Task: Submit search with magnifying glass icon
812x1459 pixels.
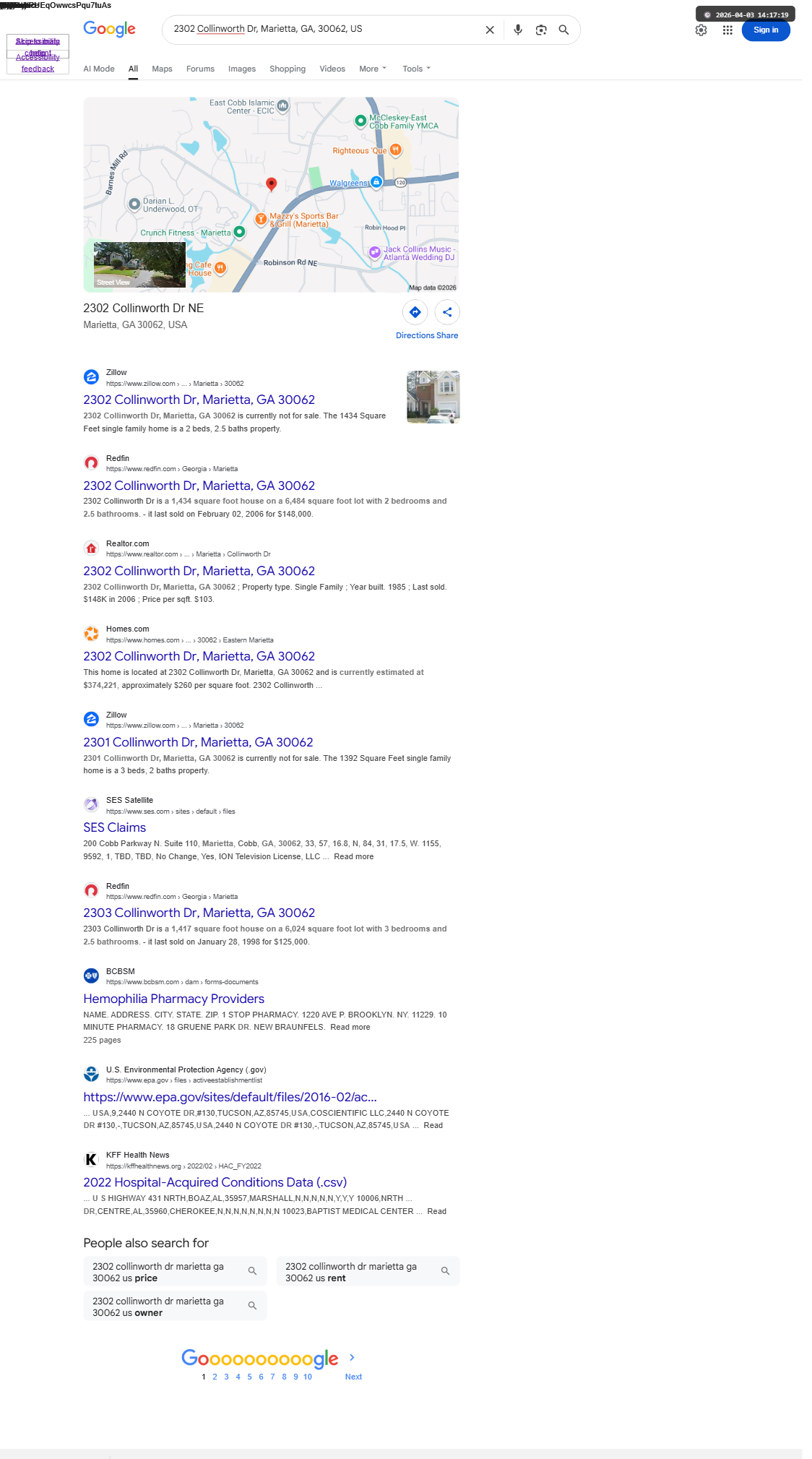Action: (x=563, y=30)
